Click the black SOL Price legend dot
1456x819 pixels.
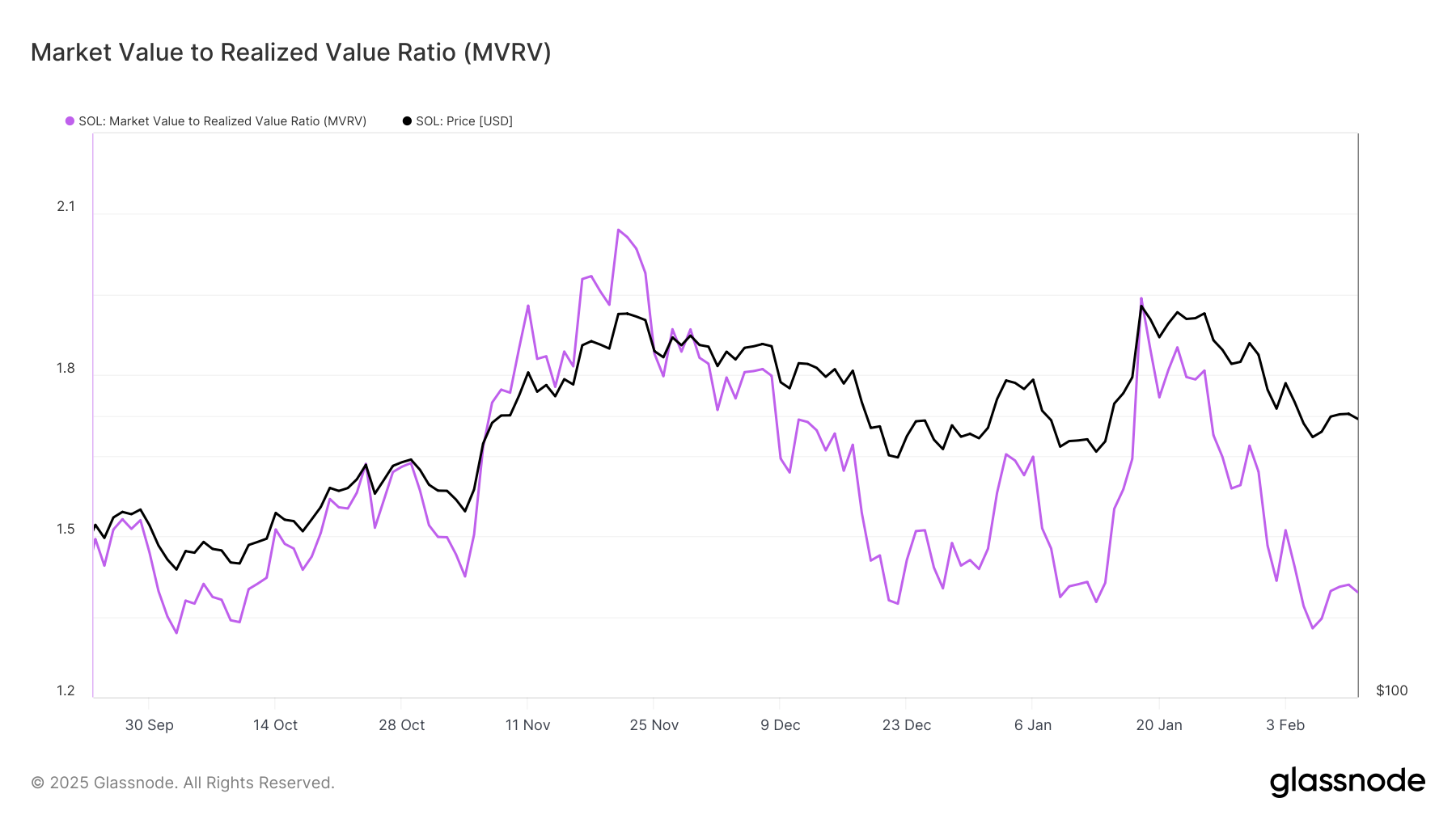click(x=407, y=121)
